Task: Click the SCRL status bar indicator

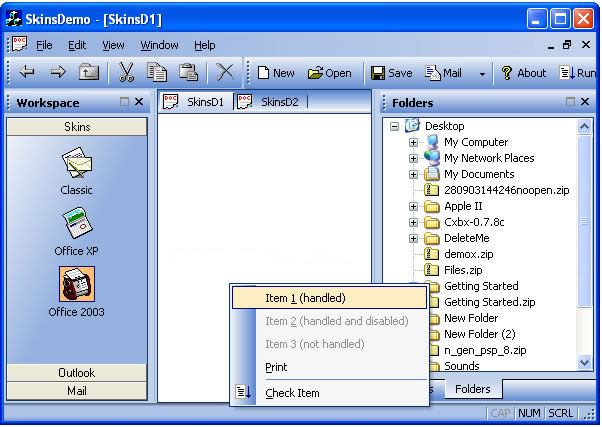Action: pos(560,413)
